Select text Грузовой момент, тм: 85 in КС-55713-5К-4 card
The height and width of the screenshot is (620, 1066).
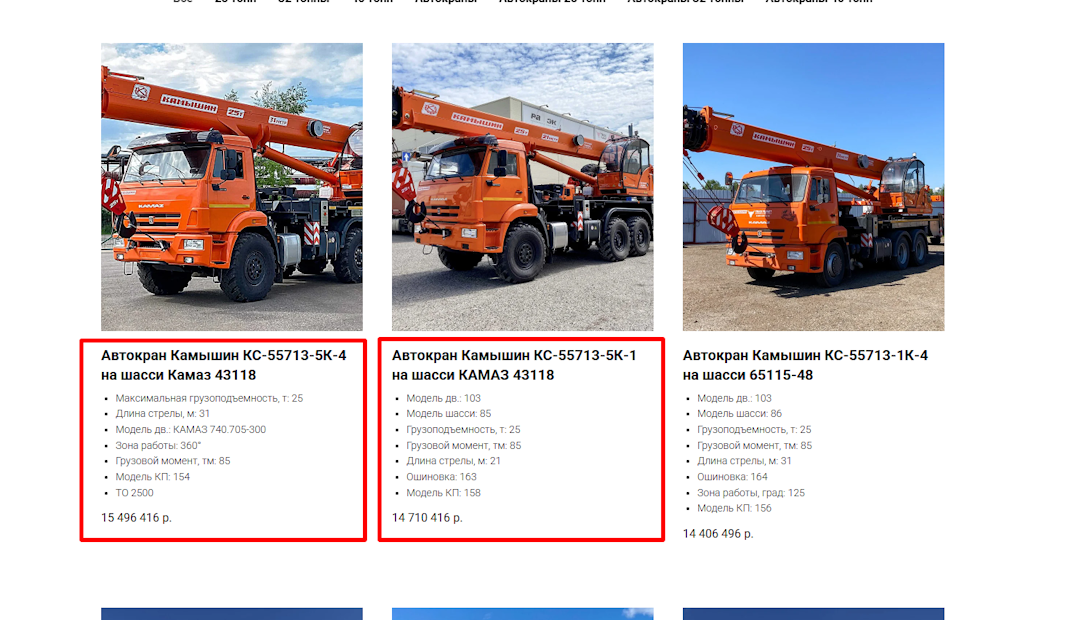tap(173, 461)
